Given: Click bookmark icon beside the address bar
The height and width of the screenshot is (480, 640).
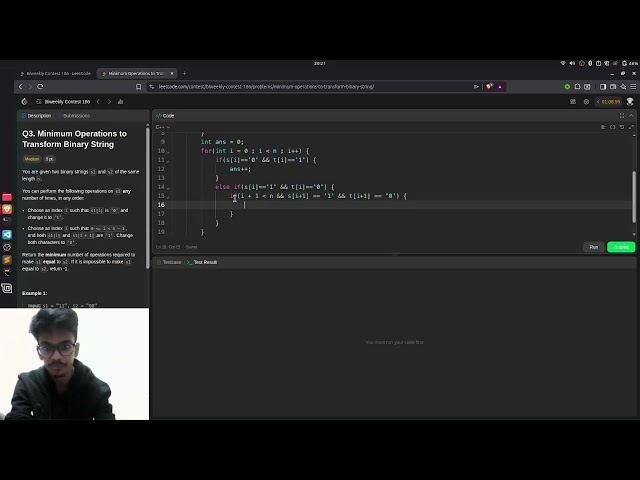Looking at the screenshot, I should (138, 87).
